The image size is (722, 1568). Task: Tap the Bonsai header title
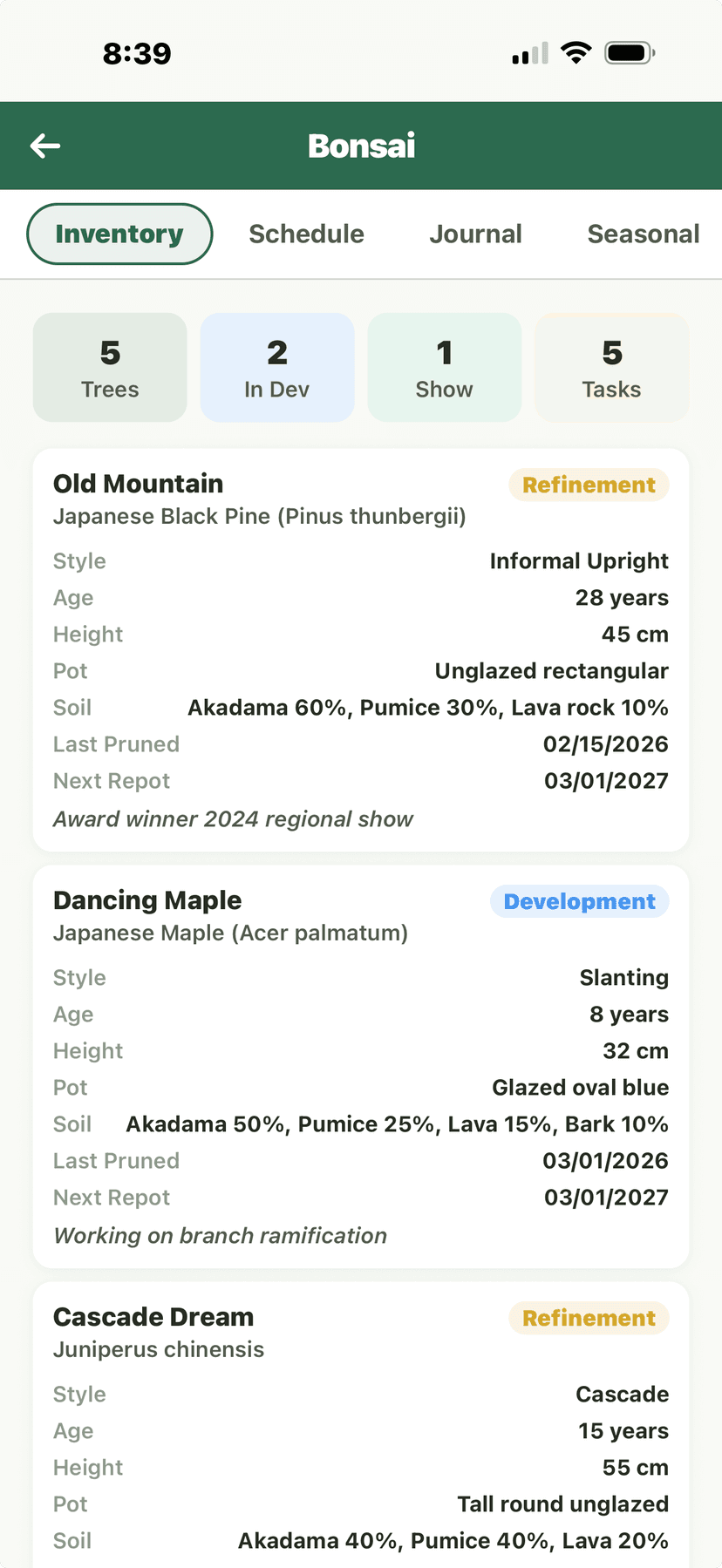coord(361,146)
